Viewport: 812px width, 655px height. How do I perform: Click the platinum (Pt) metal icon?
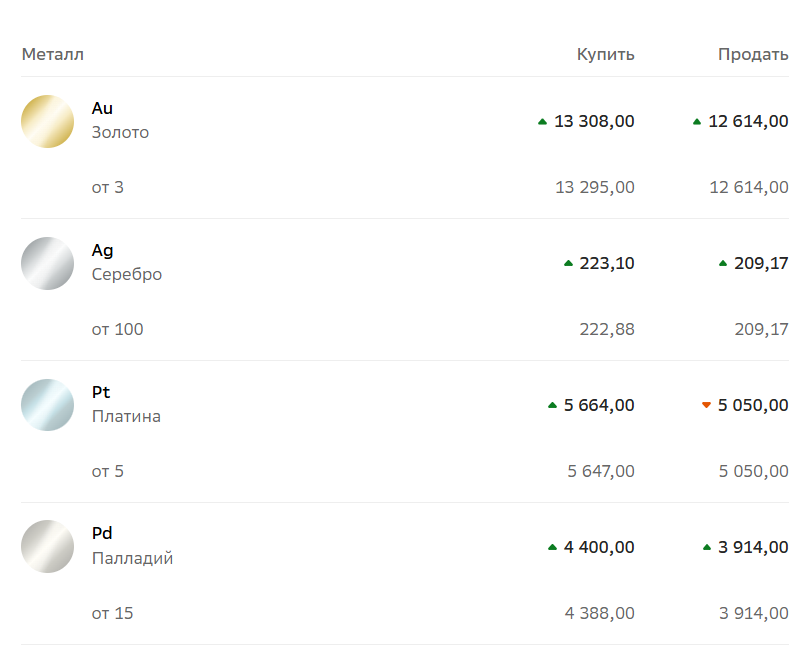[48, 405]
